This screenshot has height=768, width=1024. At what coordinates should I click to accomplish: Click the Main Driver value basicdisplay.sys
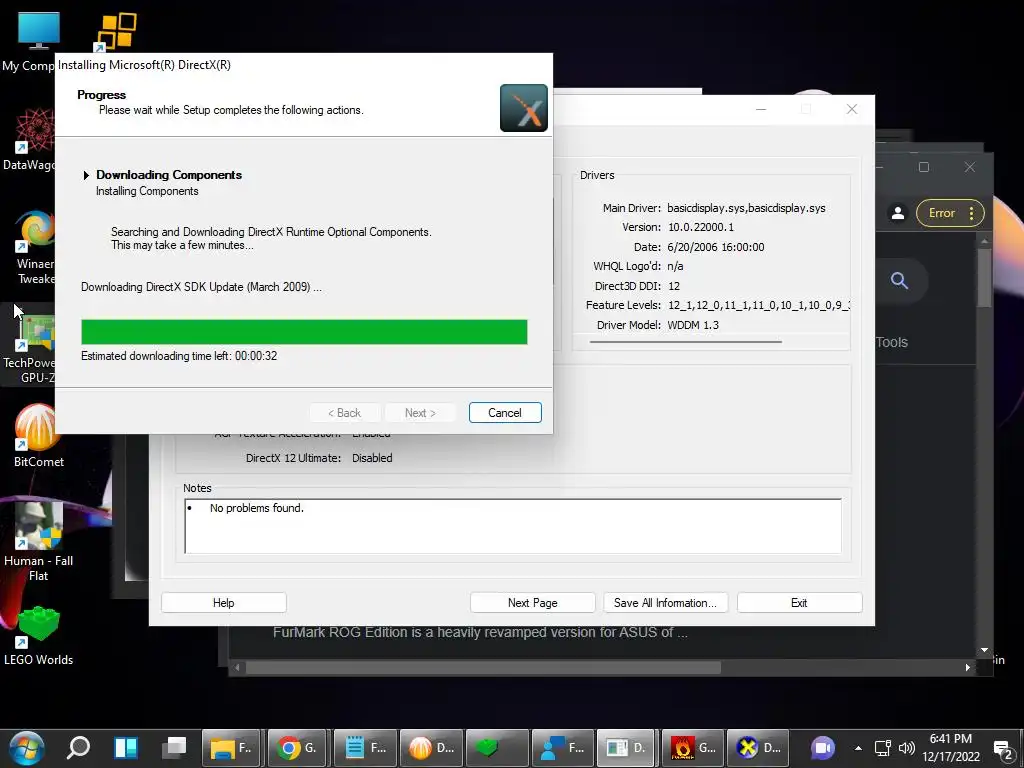(746, 208)
